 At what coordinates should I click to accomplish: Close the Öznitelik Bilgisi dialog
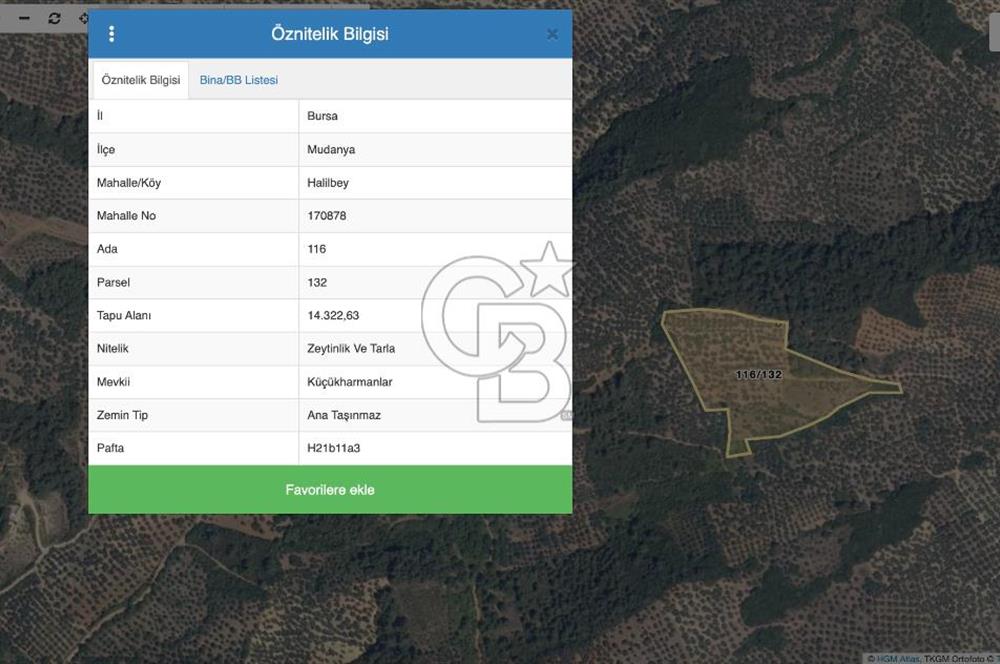tap(552, 34)
